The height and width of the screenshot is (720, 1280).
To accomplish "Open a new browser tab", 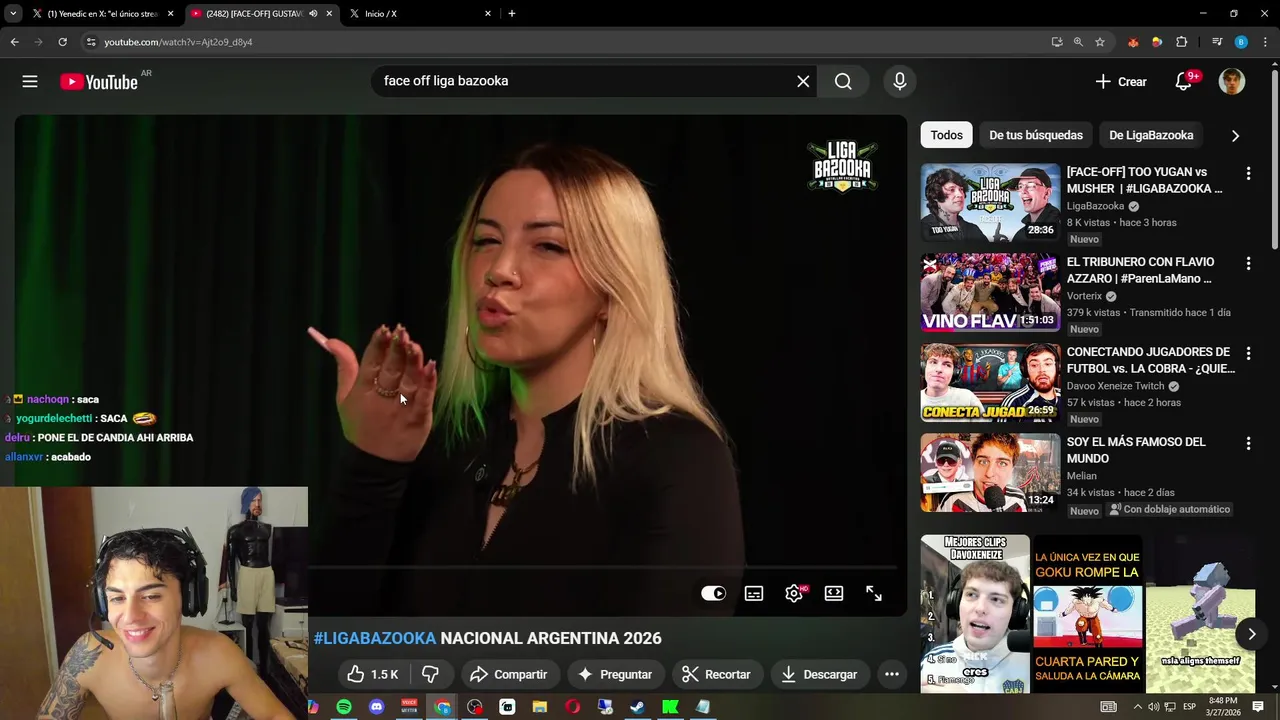I will click(512, 14).
